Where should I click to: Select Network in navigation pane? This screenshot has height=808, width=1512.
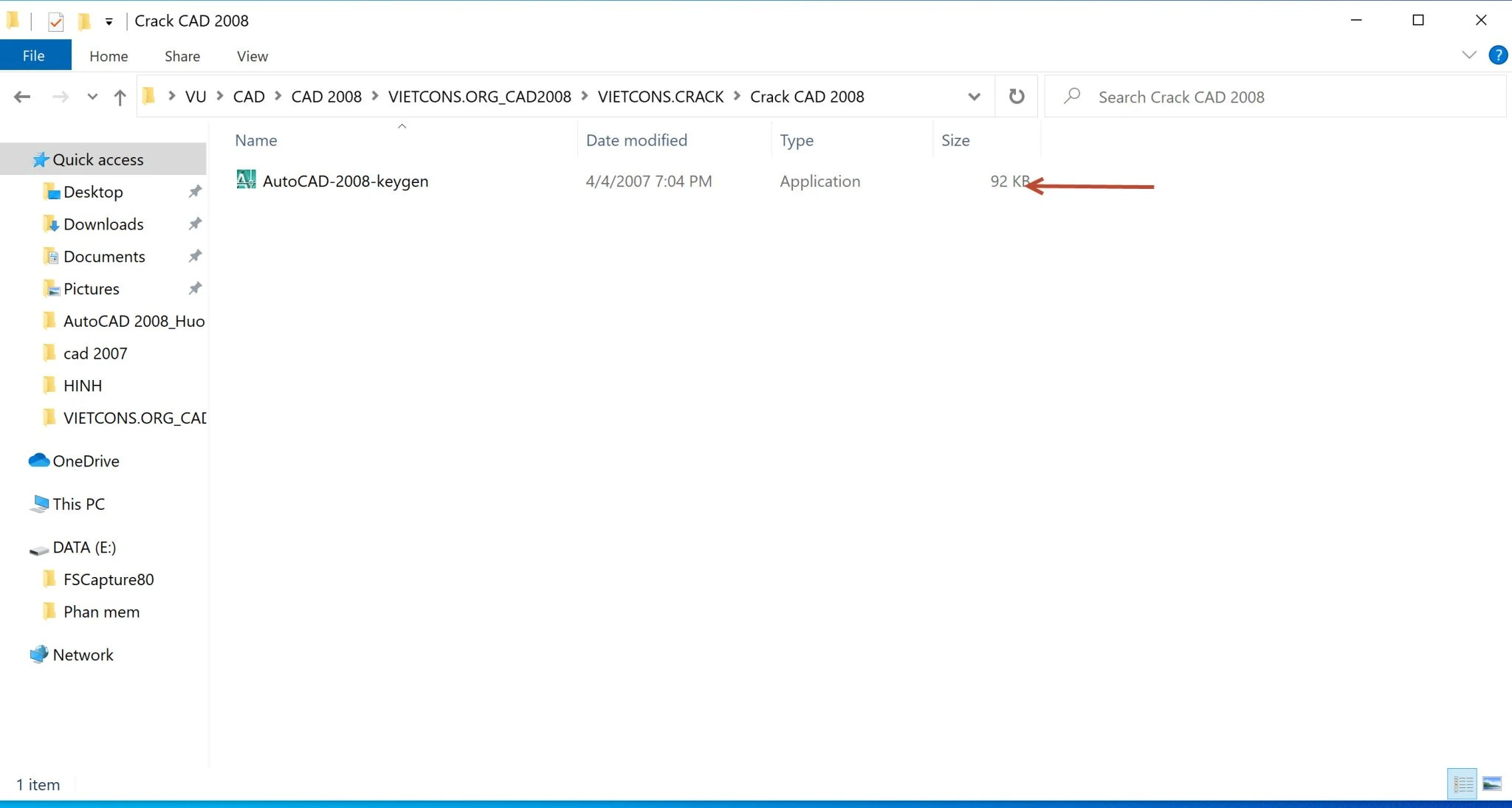pyautogui.click(x=83, y=655)
